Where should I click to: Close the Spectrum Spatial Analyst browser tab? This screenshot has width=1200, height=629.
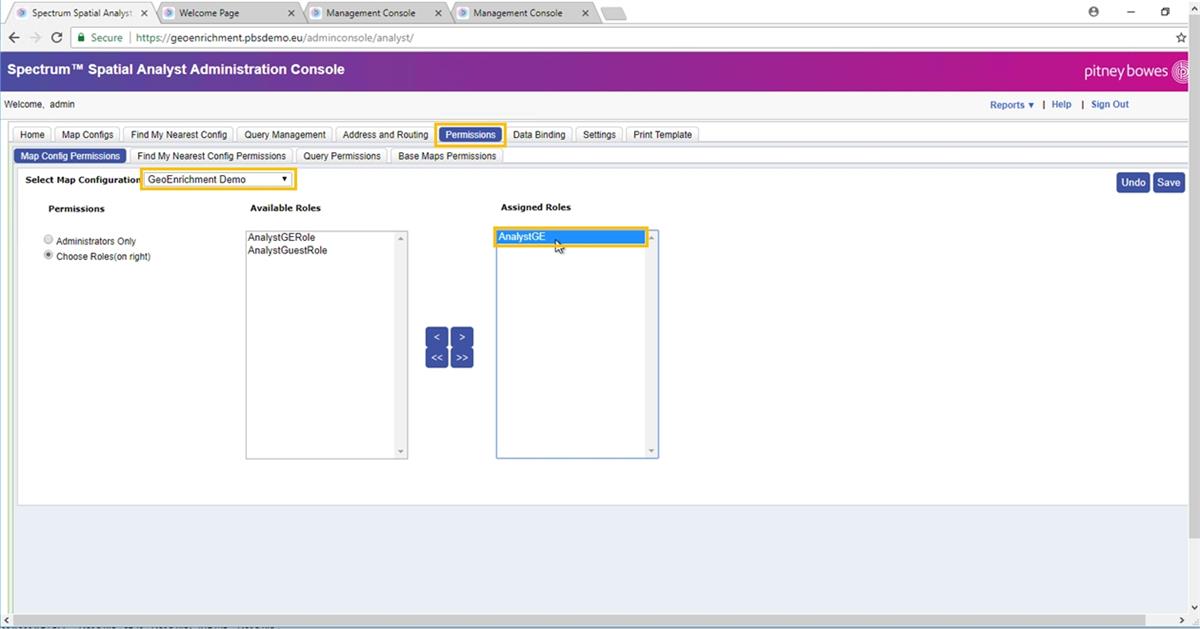click(144, 13)
